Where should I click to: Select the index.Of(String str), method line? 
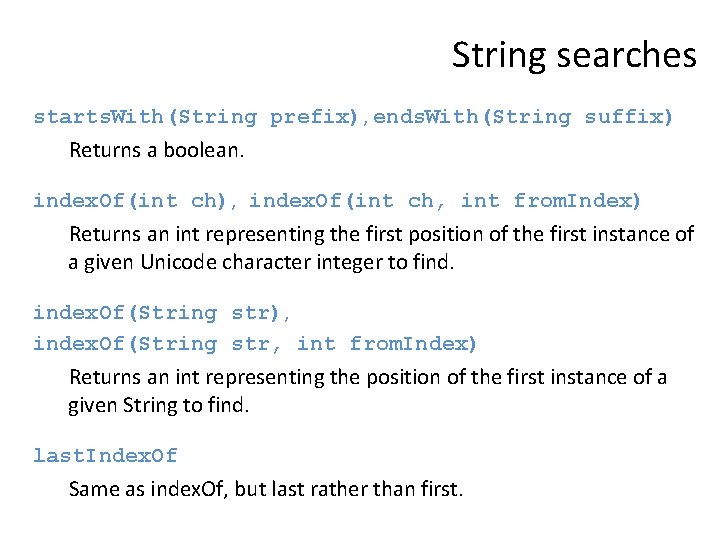pyautogui.click(x=162, y=313)
